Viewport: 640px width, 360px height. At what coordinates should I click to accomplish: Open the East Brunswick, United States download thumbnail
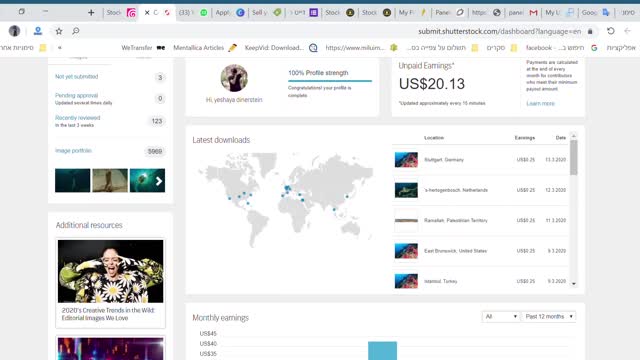coord(406,251)
